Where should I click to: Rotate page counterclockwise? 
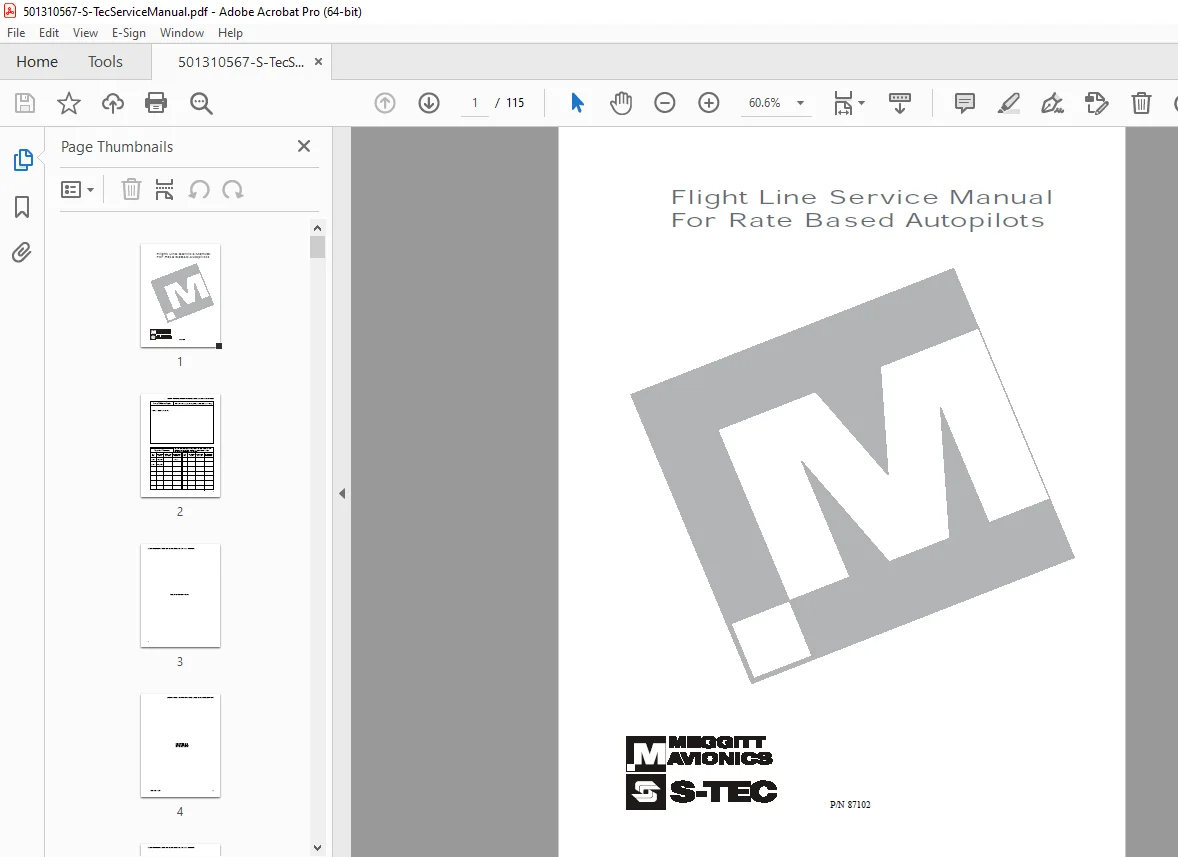tap(198, 190)
